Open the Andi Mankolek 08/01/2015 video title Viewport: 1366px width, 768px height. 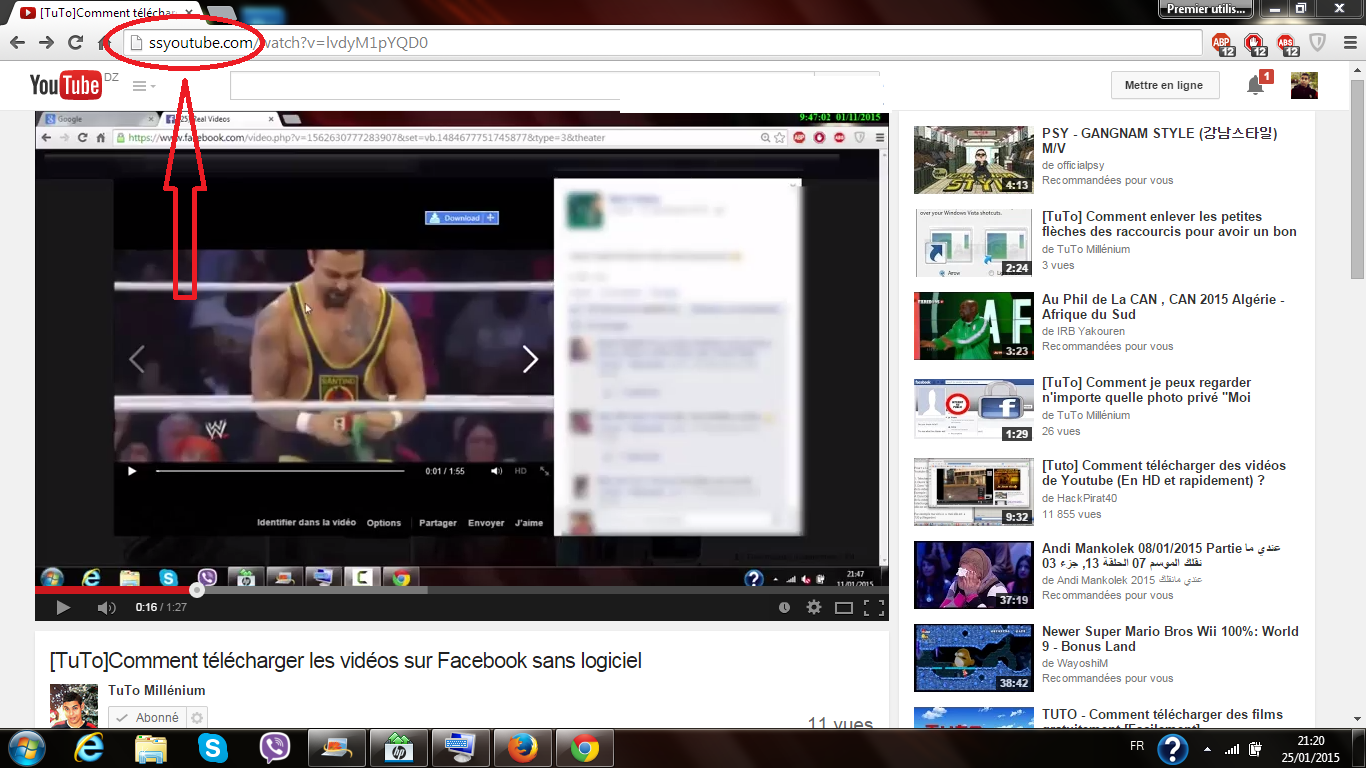coord(1161,556)
